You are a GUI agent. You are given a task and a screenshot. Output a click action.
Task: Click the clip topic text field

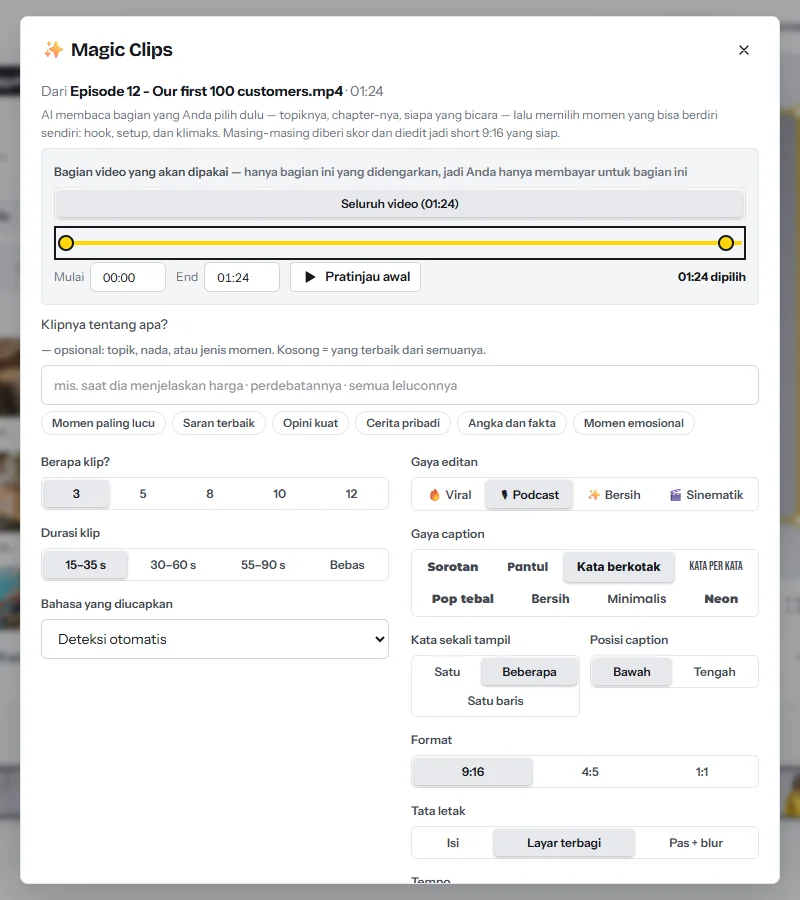coord(400,385)
